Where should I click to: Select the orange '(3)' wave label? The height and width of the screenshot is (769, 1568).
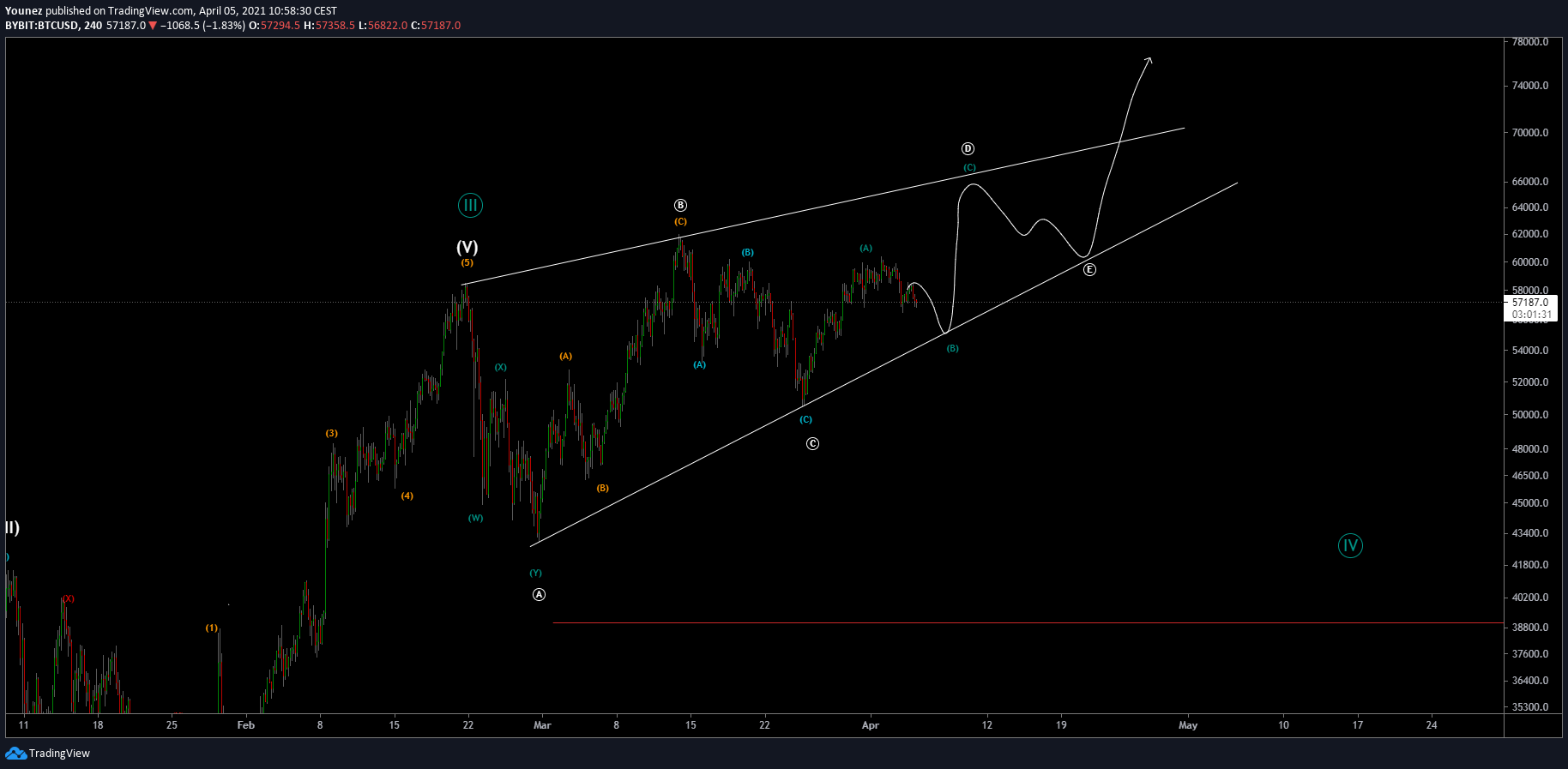click(331, 433)
